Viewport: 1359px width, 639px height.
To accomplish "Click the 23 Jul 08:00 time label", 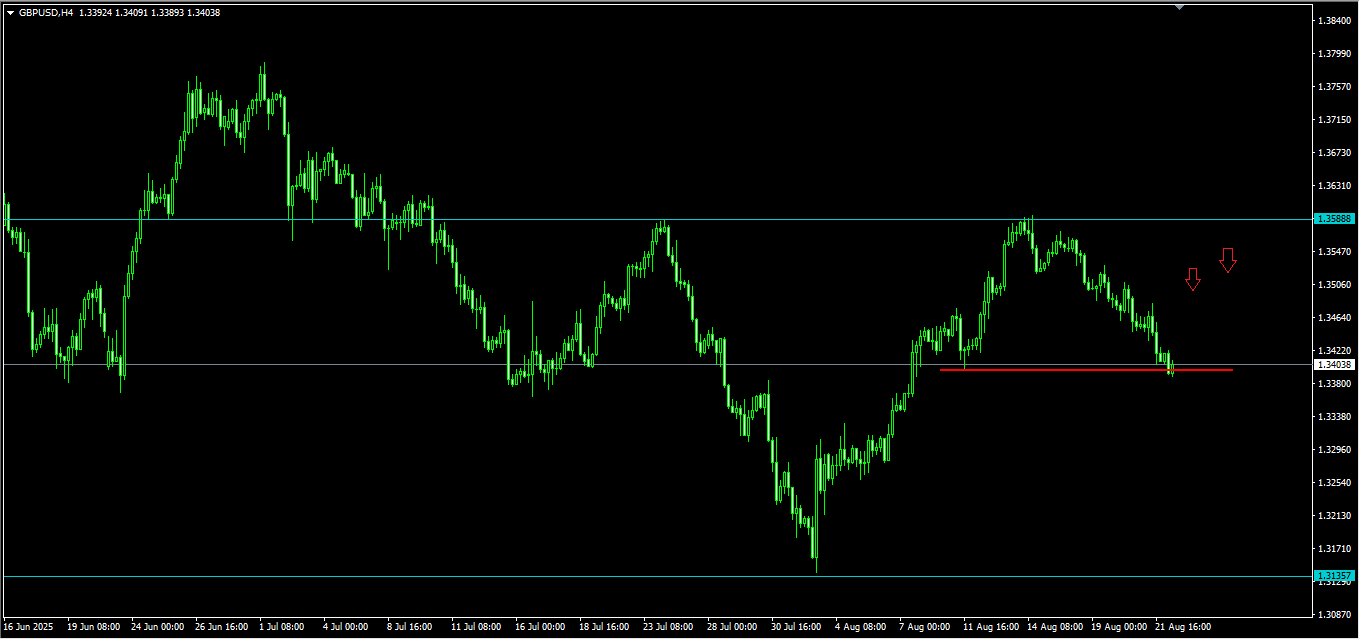I will coord(668,627).
